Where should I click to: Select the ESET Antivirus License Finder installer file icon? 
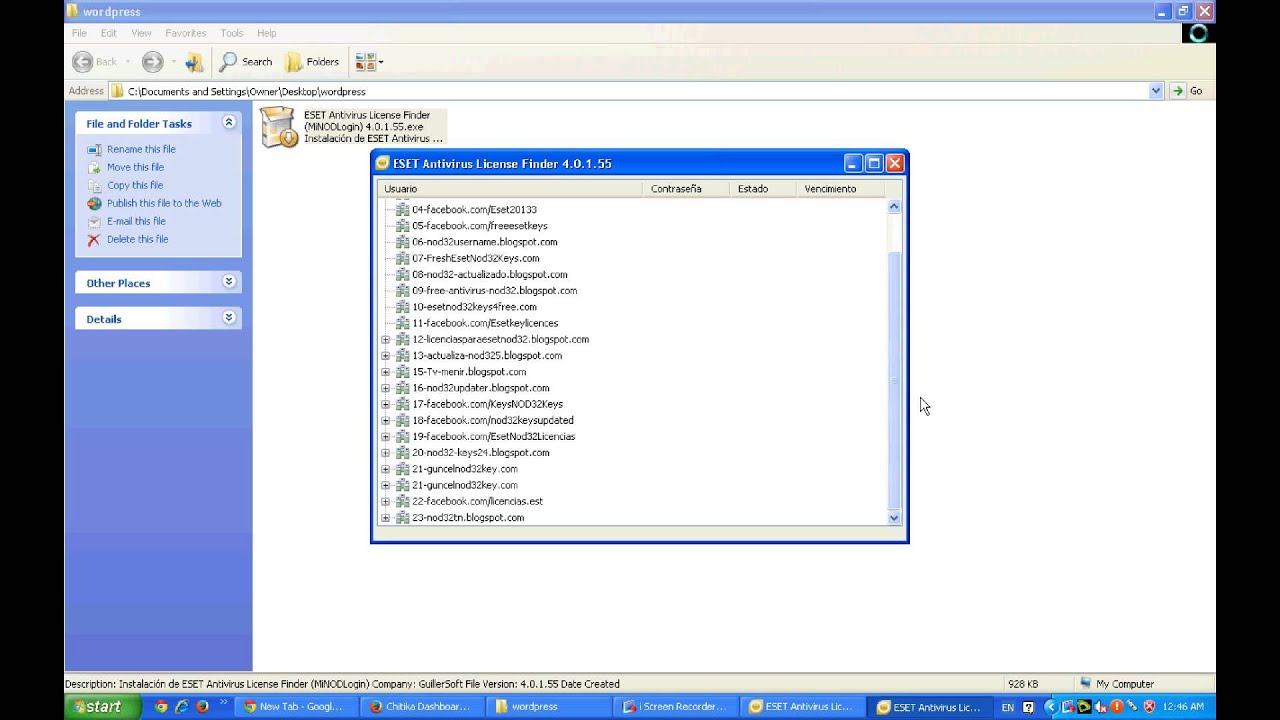pos(279,128)
